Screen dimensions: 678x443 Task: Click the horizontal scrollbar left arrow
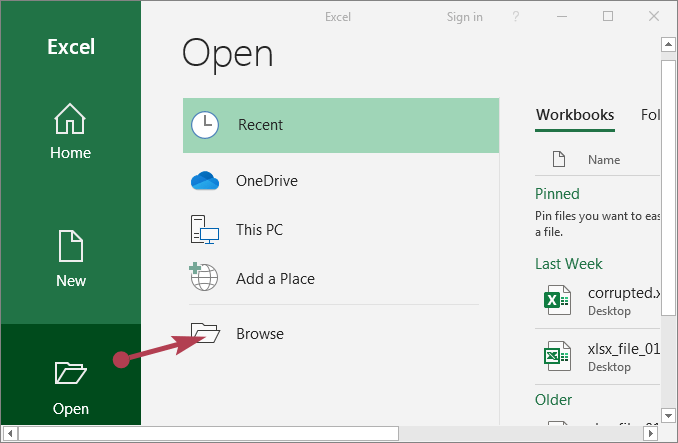tap(10, 433)
